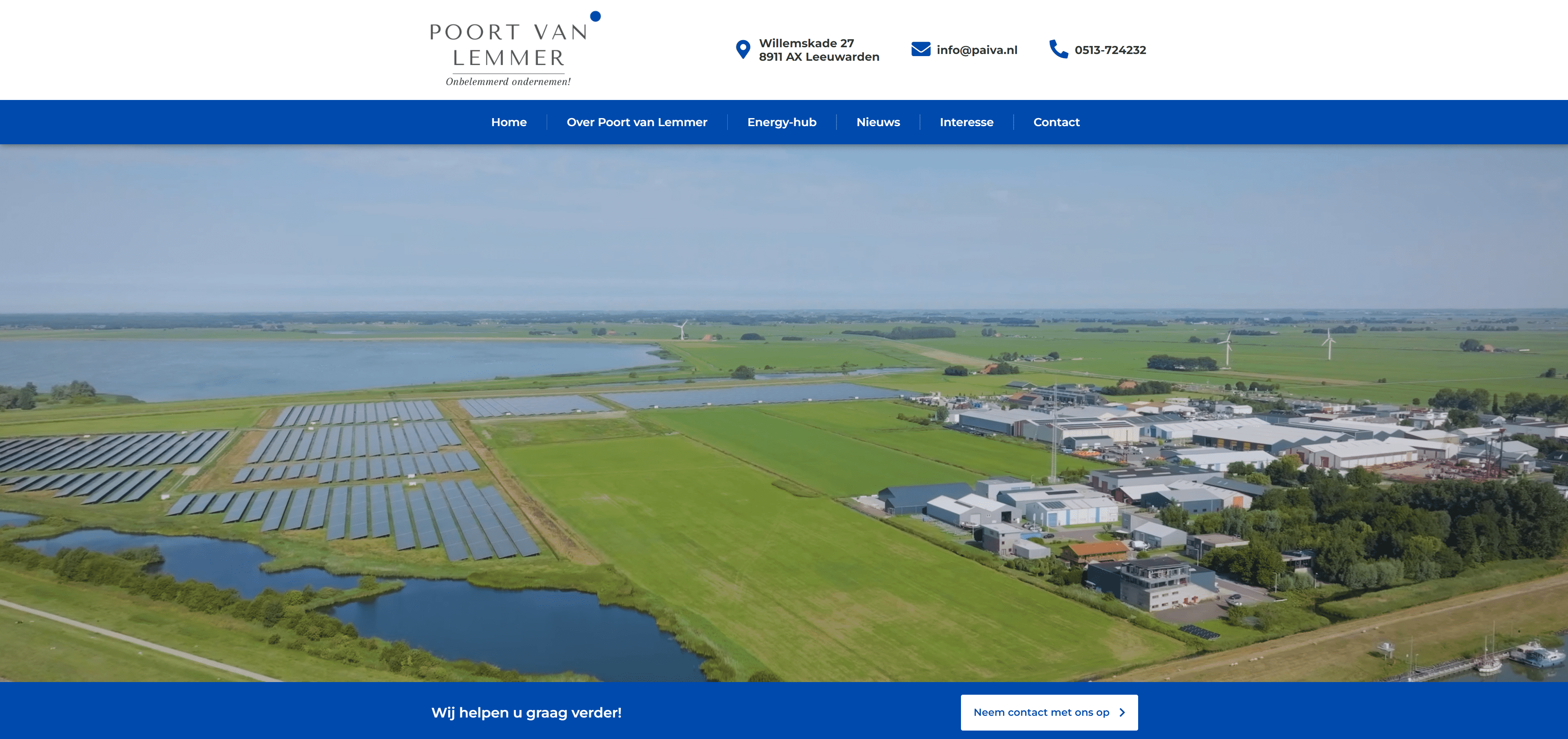
Task: Open the Nieuws section
Action: tap(878, 122)
